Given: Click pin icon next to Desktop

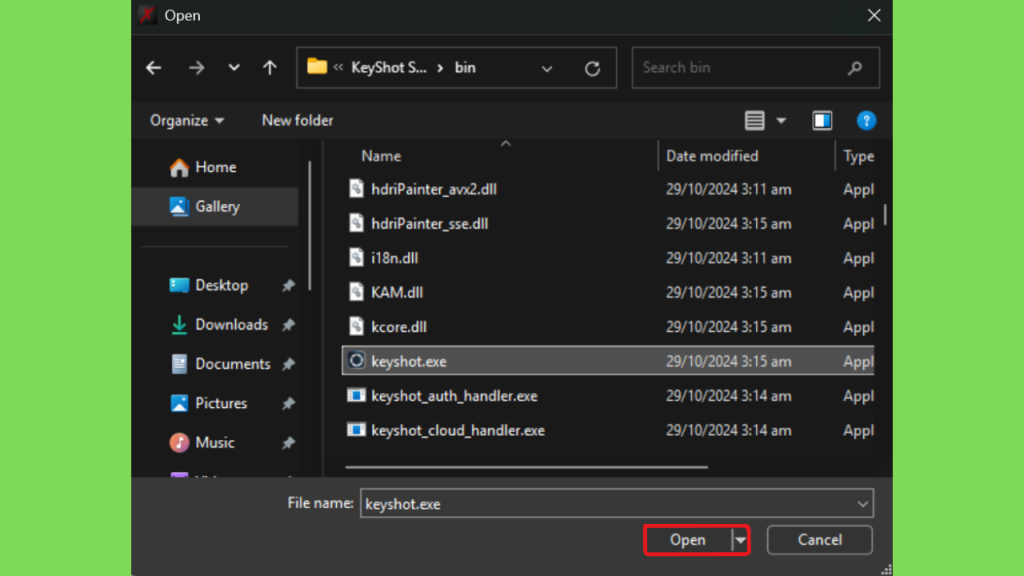Looking at the screenshot, I should point(288,285).
